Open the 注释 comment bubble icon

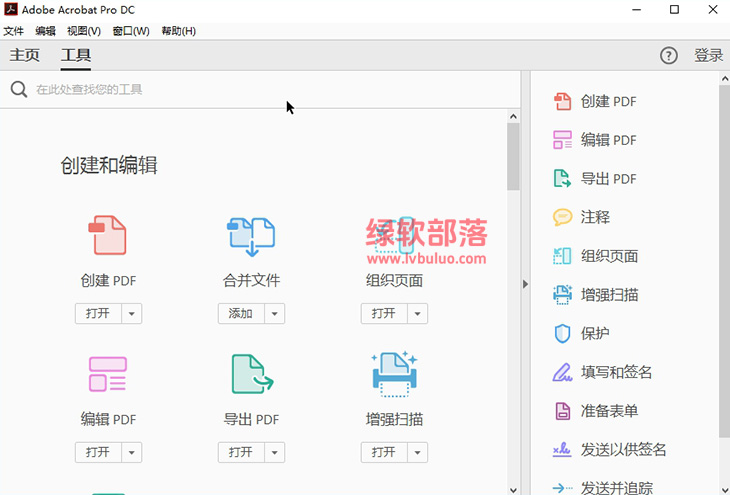(562, 217)
